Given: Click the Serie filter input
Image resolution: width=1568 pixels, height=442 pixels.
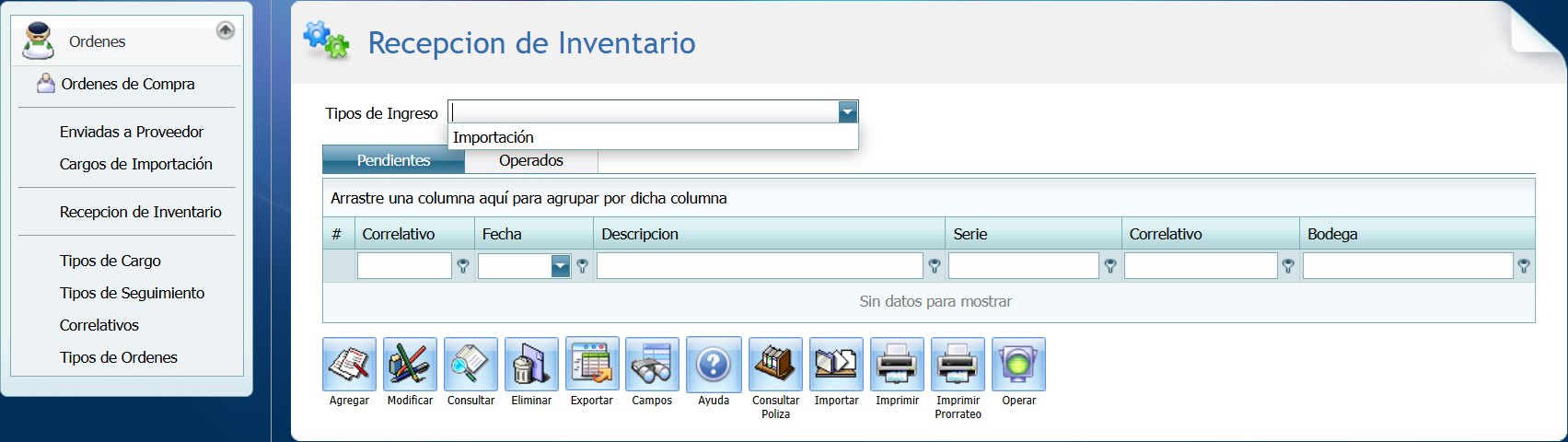Looking at the screenshot, I should 1024,266.
